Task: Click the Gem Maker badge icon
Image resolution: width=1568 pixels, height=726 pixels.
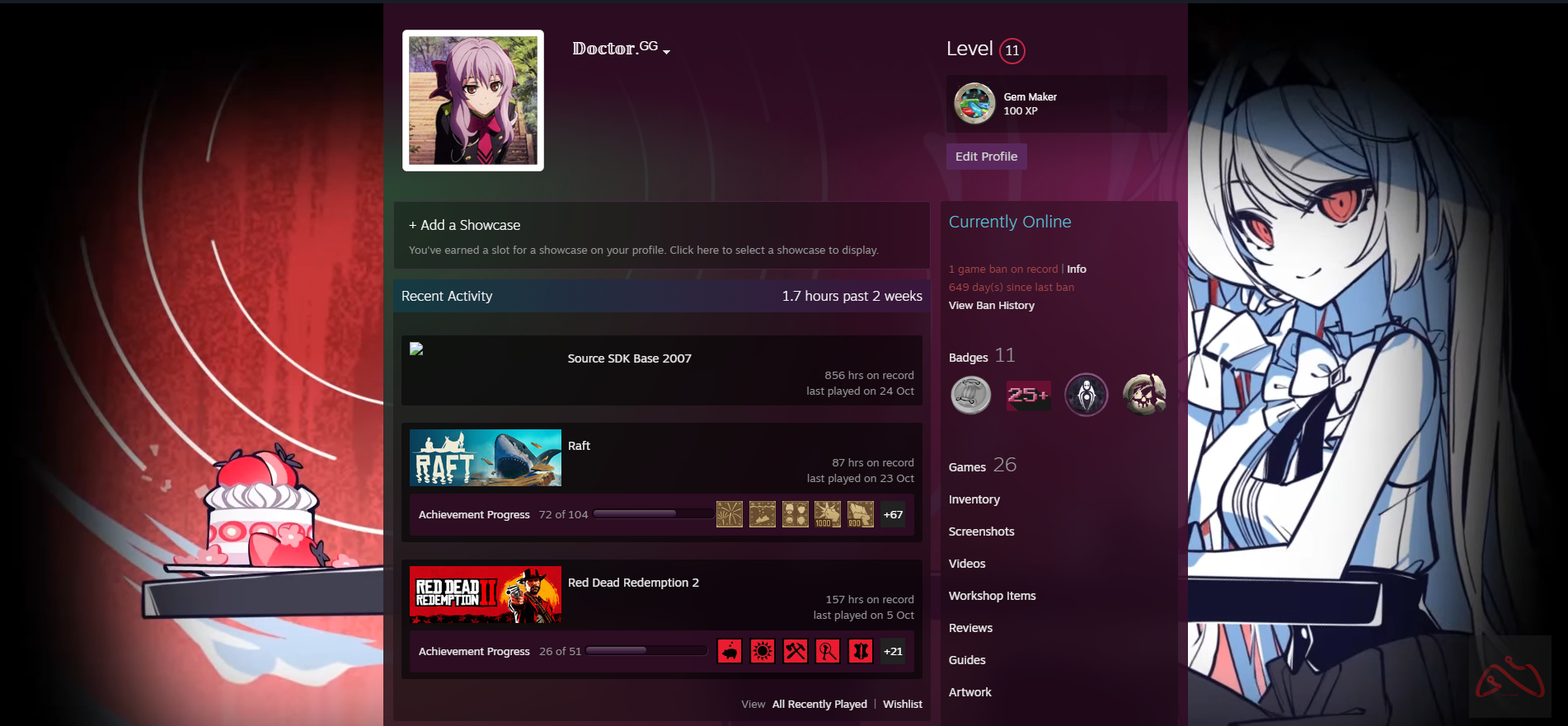Action: tap(974, 104)
